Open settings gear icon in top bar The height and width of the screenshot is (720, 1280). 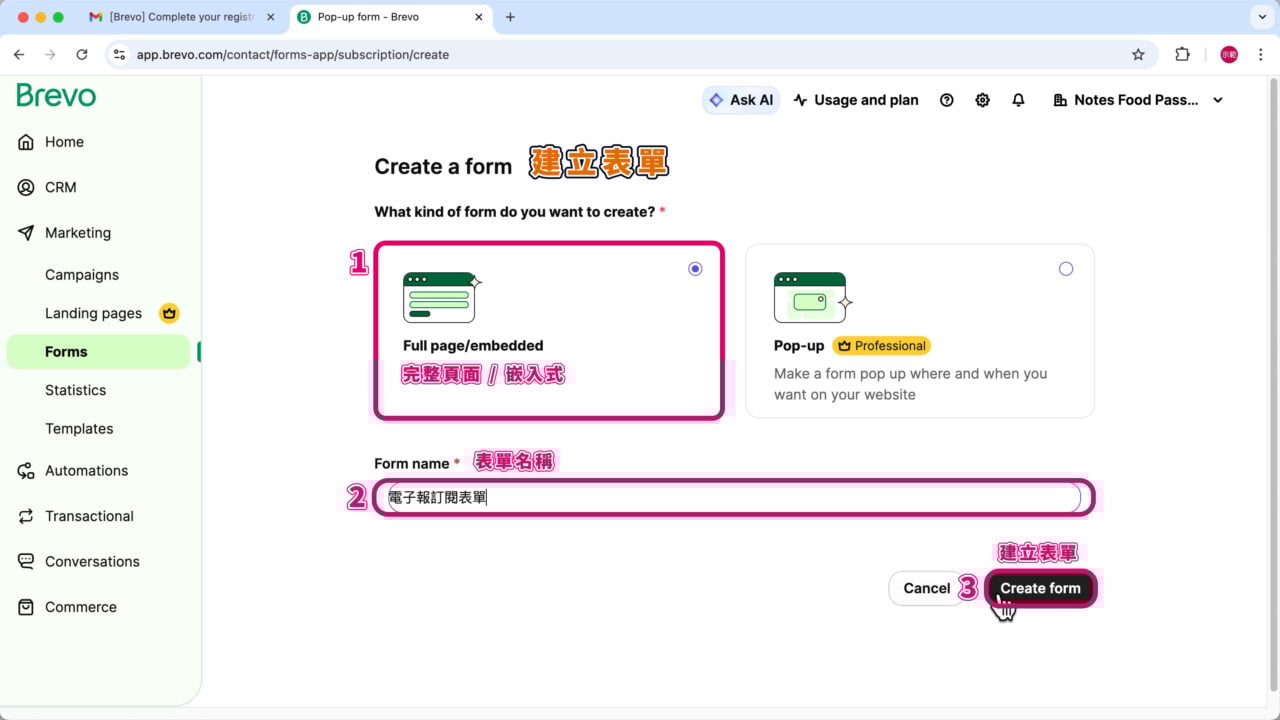click(982, 100)
